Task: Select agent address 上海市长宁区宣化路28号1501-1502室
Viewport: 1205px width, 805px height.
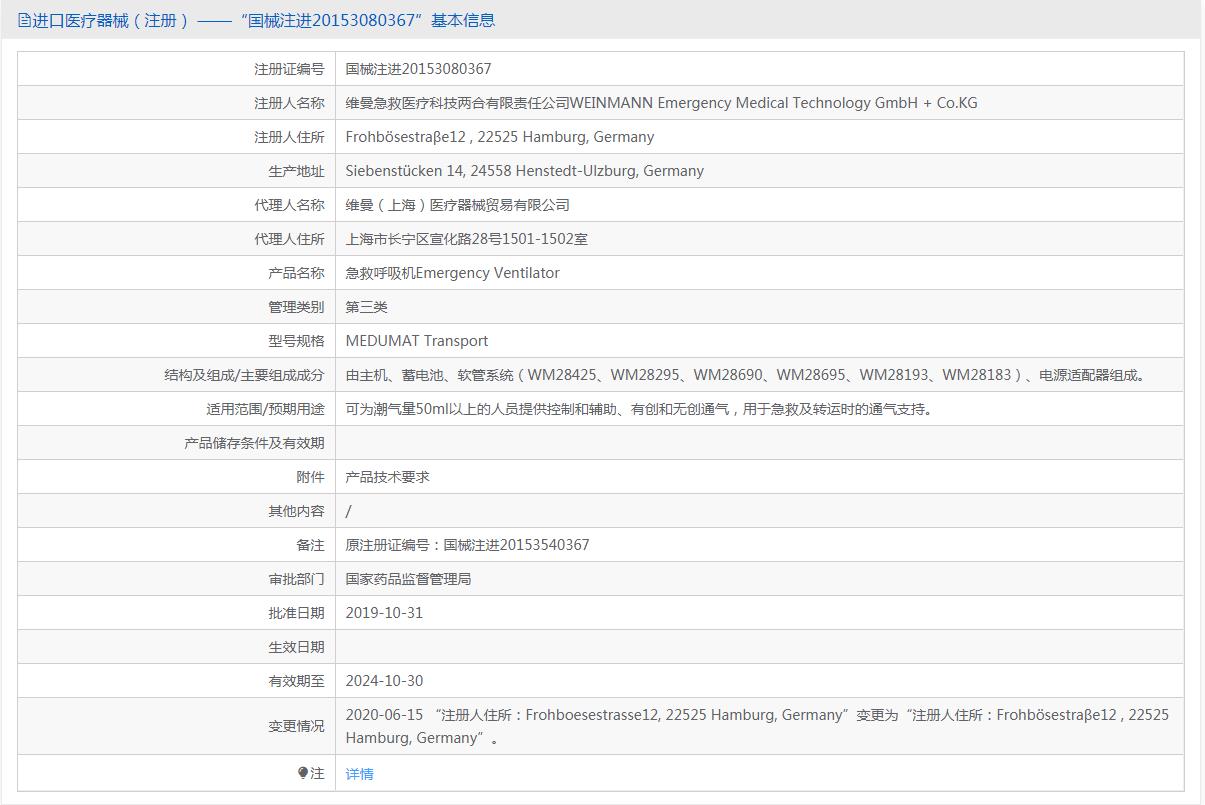Action: click(x=466, y=239)
